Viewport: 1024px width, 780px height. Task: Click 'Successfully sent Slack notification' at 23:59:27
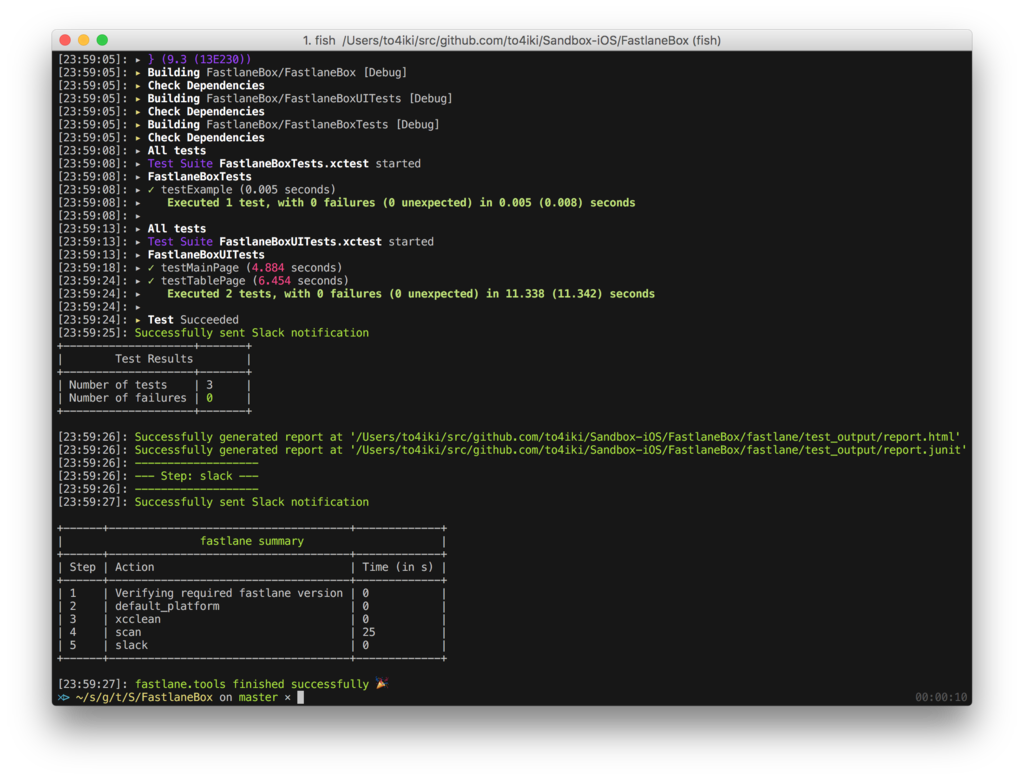[x=251, y=502]
